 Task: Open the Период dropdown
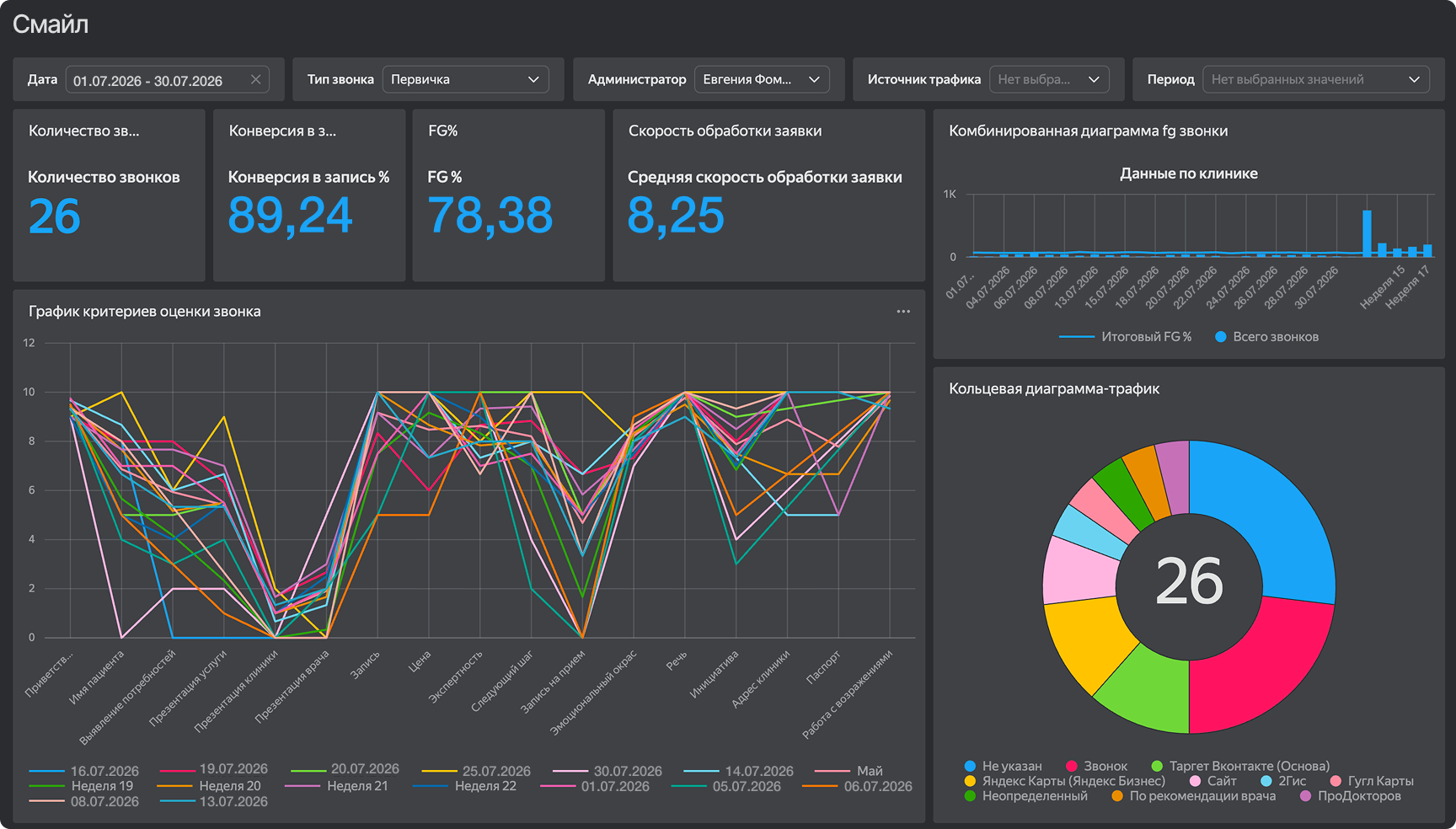1316,79
